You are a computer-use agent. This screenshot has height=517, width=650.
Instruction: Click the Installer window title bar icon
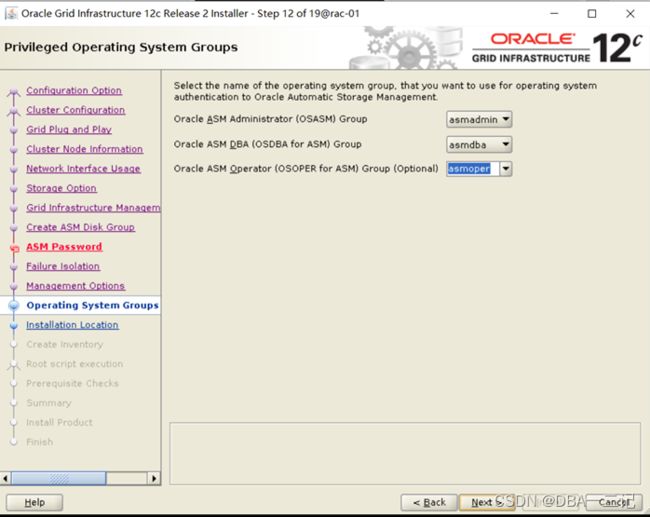pos(11,13)
